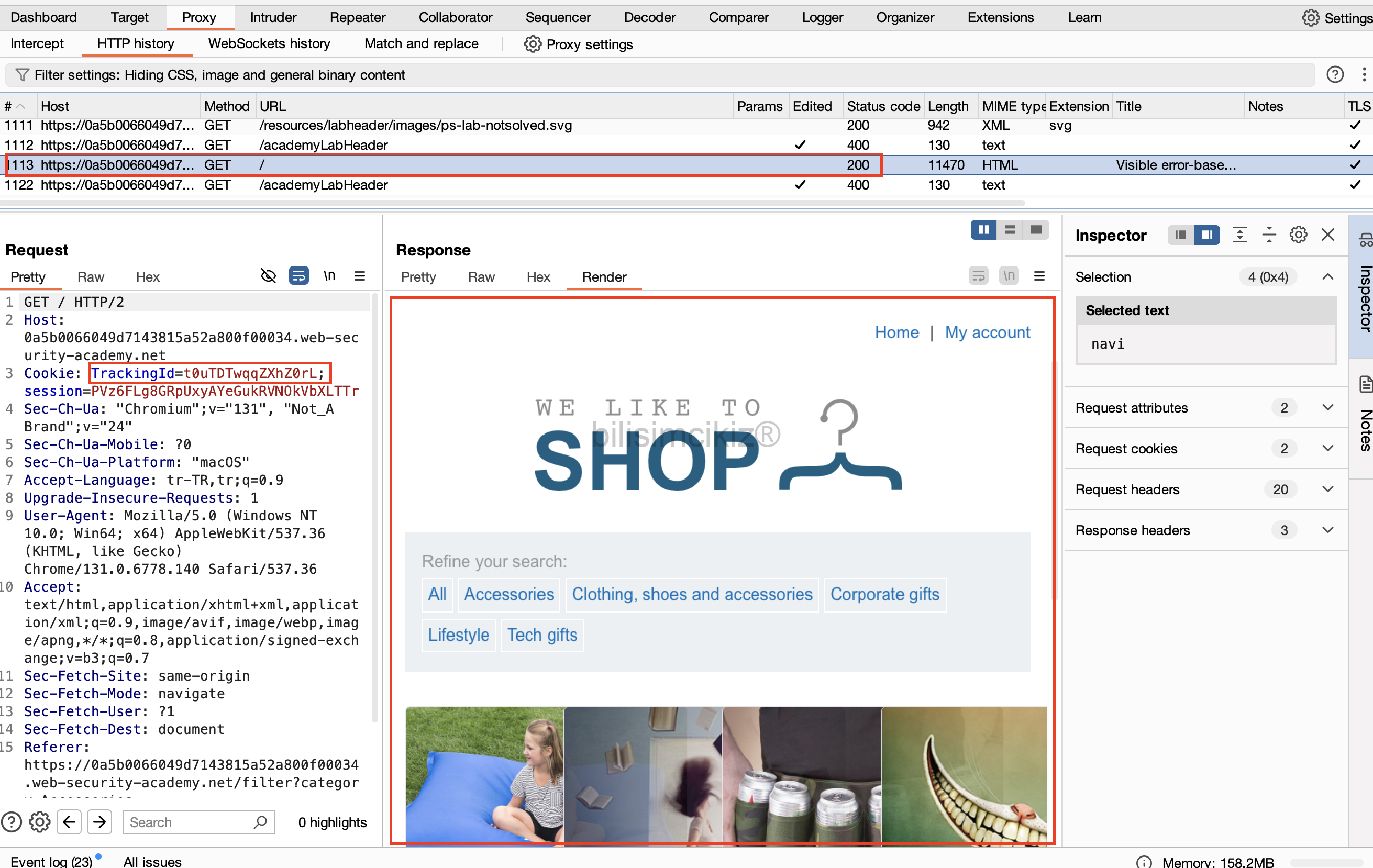Open the Inspector settings gear icon

1298,235
